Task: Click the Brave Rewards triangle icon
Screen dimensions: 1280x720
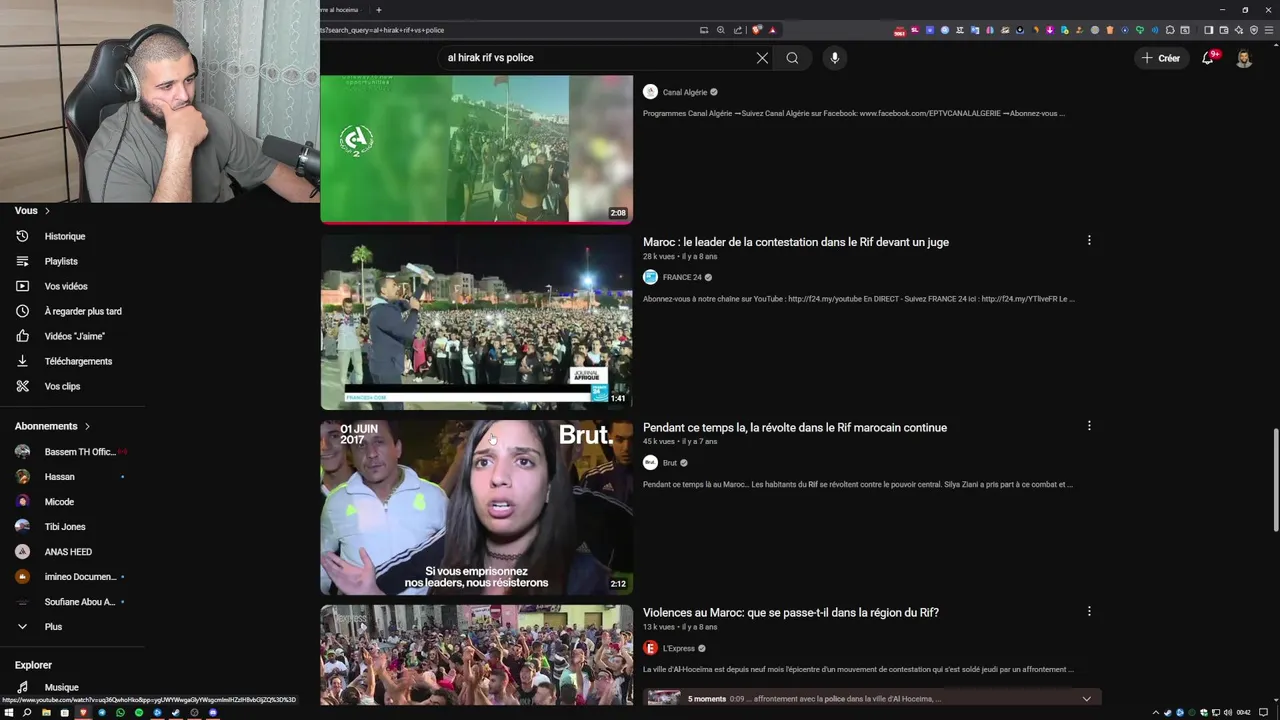Action: (772, 30)
